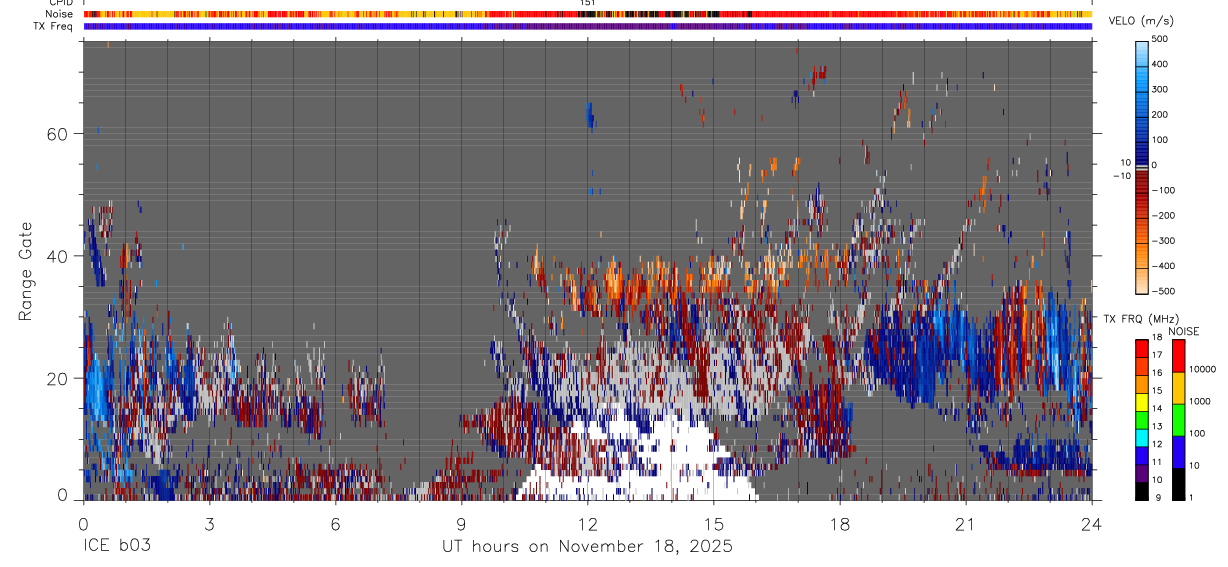Click hour tick '12' on the UT axis
This screenshot has height=567, width=1228.
click(x=587, y=524)
